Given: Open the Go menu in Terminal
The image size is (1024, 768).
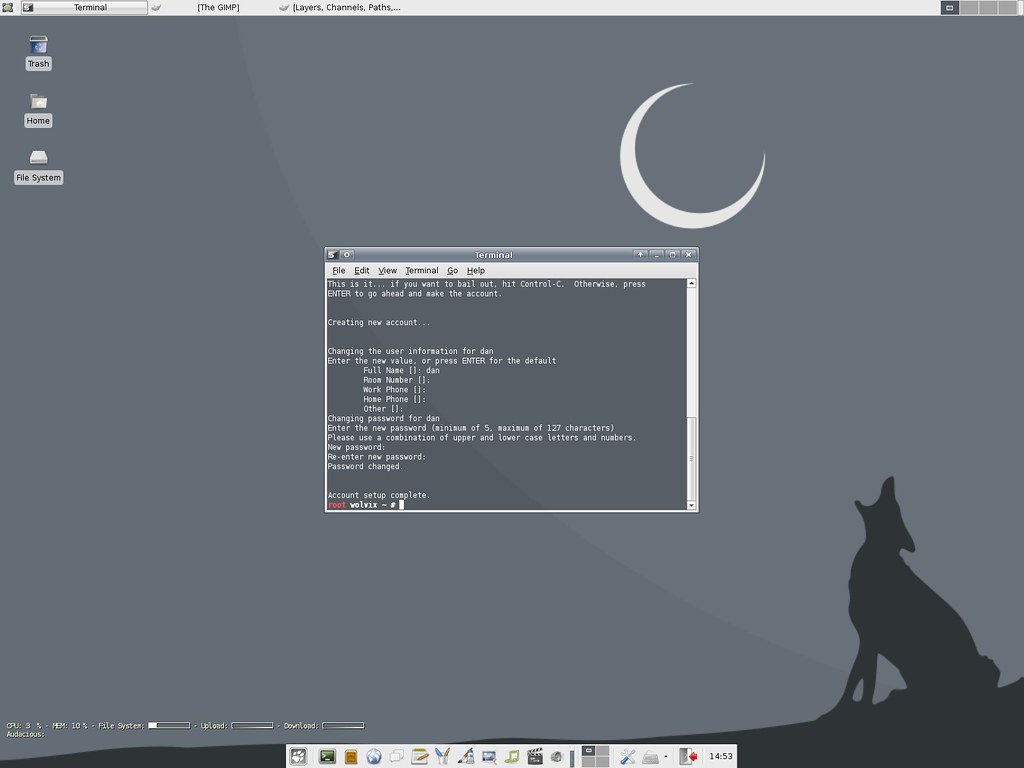Looking at the screenshot, I should pos(452,270).
